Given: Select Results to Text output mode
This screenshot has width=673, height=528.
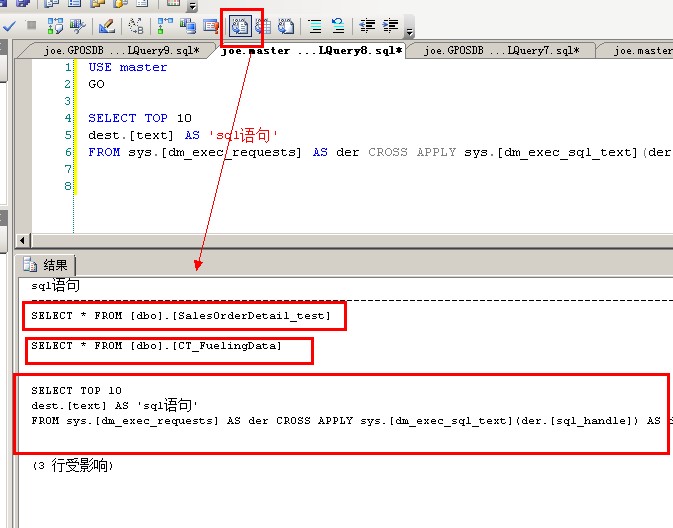Looking at the screenshot, I should click(240, 26).
